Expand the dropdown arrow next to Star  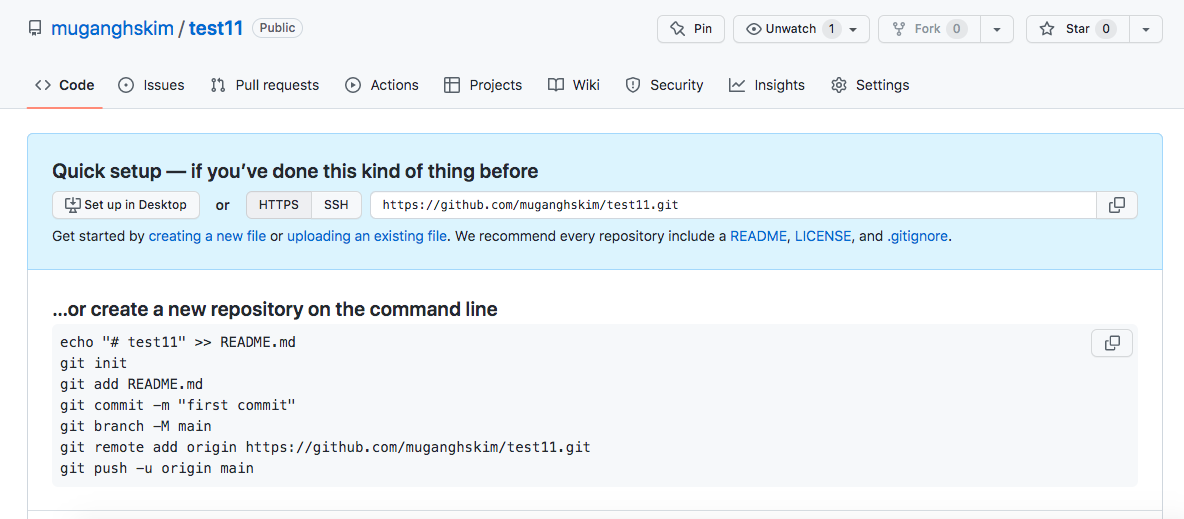point(1146,29)
